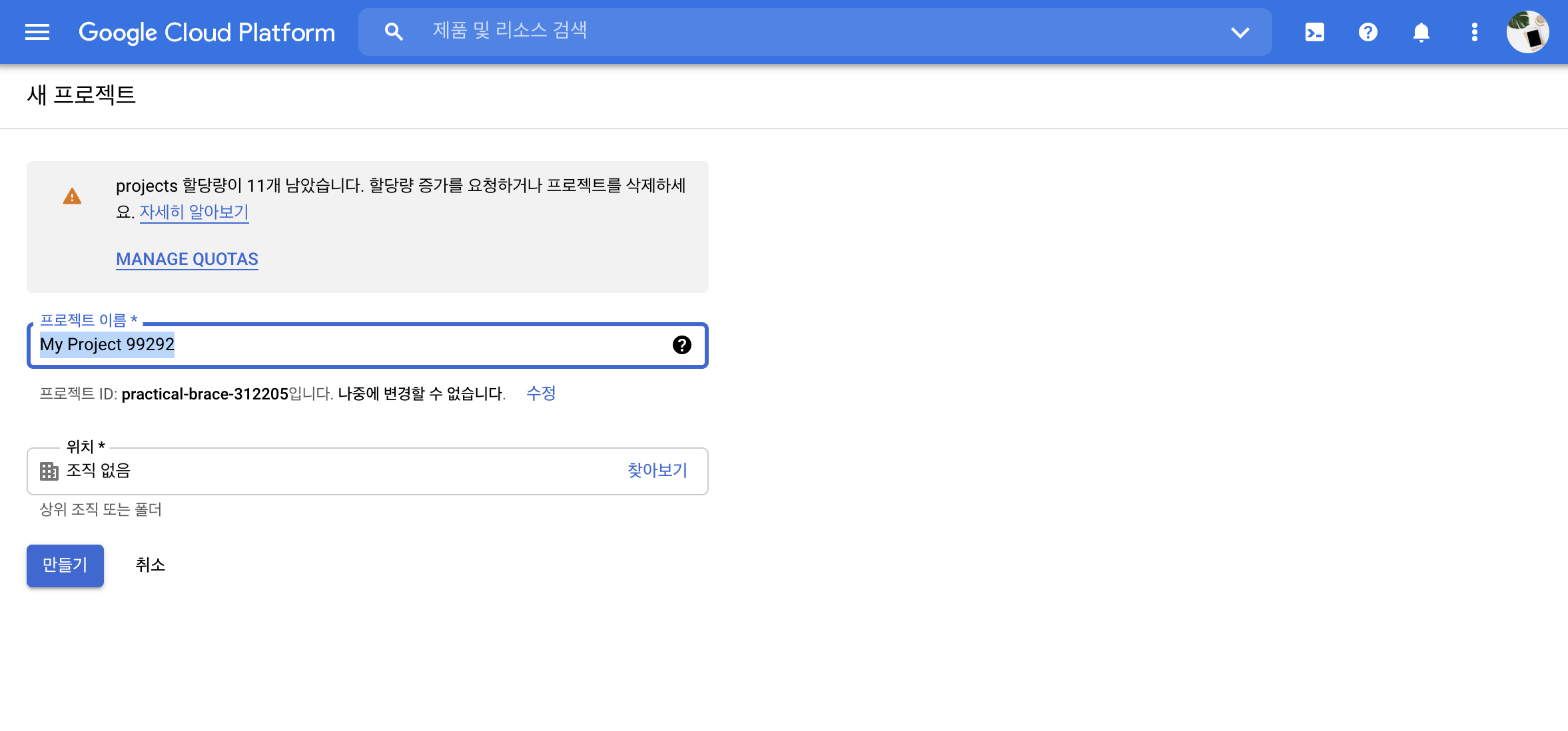Image resolution: width=1568 pixels, height=731 pixels.
Task: Click project name help tooltip icon
Action: (681, 345)
